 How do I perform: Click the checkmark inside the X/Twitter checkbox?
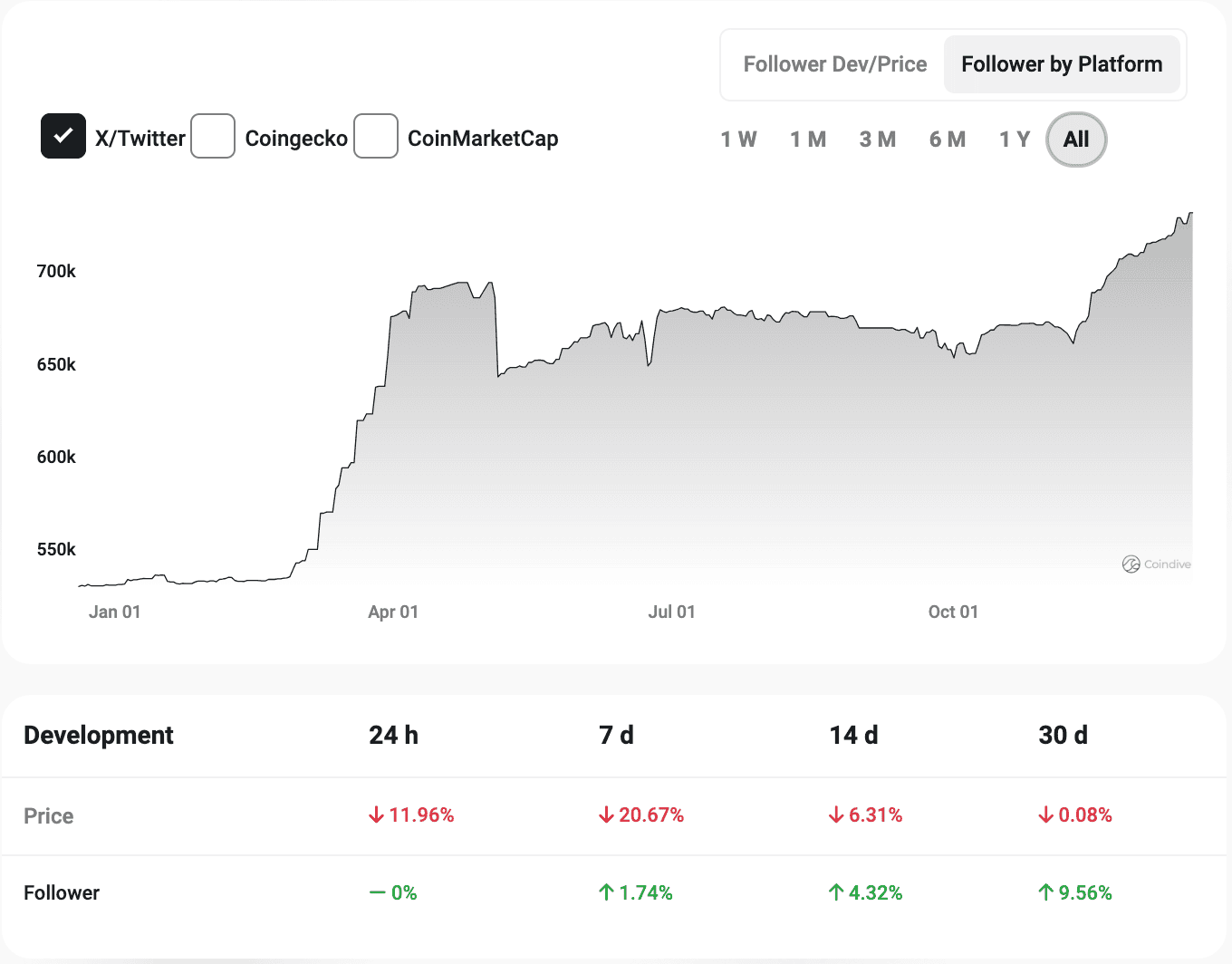tap(63, 136)
